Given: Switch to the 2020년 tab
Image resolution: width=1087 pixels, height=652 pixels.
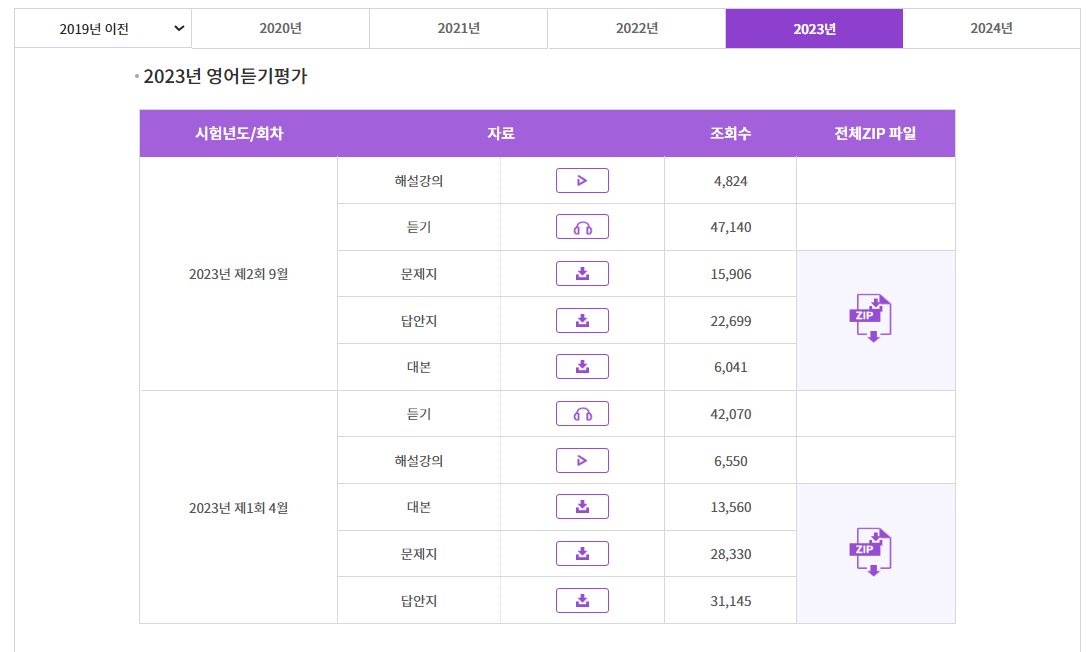Looking at the screenshot, I should pyautogui.click(x=280, y=28).
